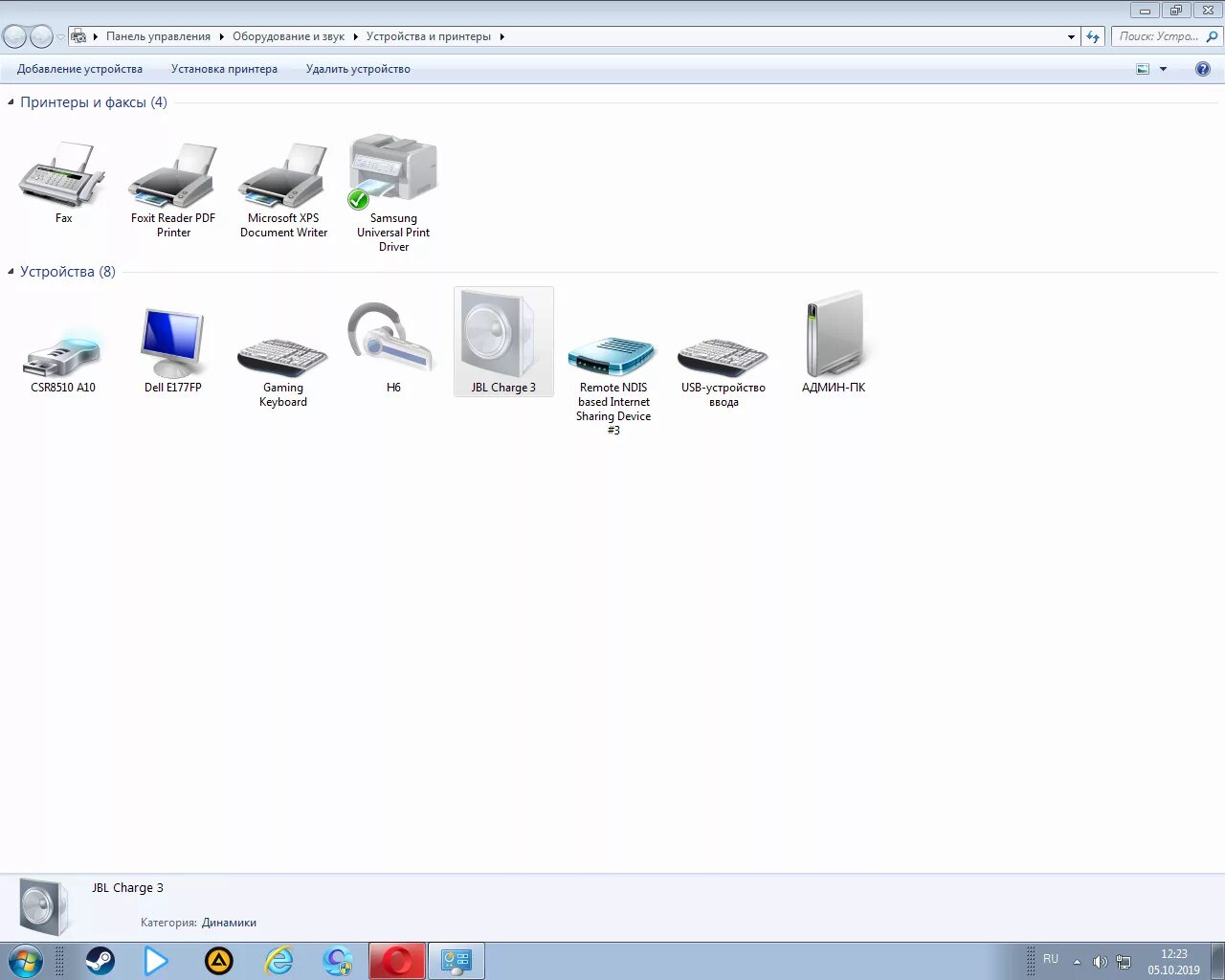This screenshot has width=1225, height=980.
Task: Click the search magnifier icon
Action: tap(1213, 36)
